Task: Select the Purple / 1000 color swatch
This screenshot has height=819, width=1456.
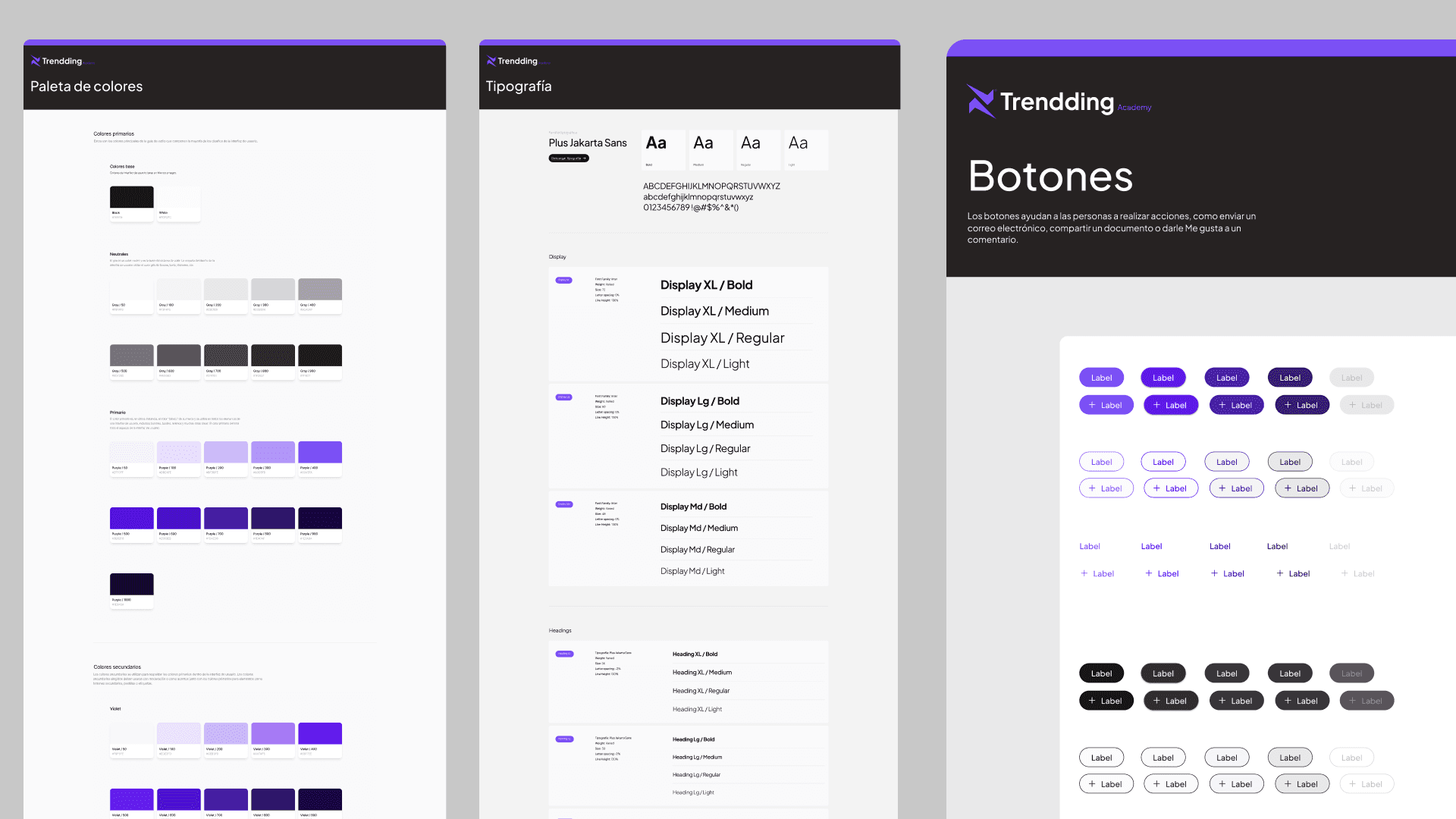Action: click(132, 584)
